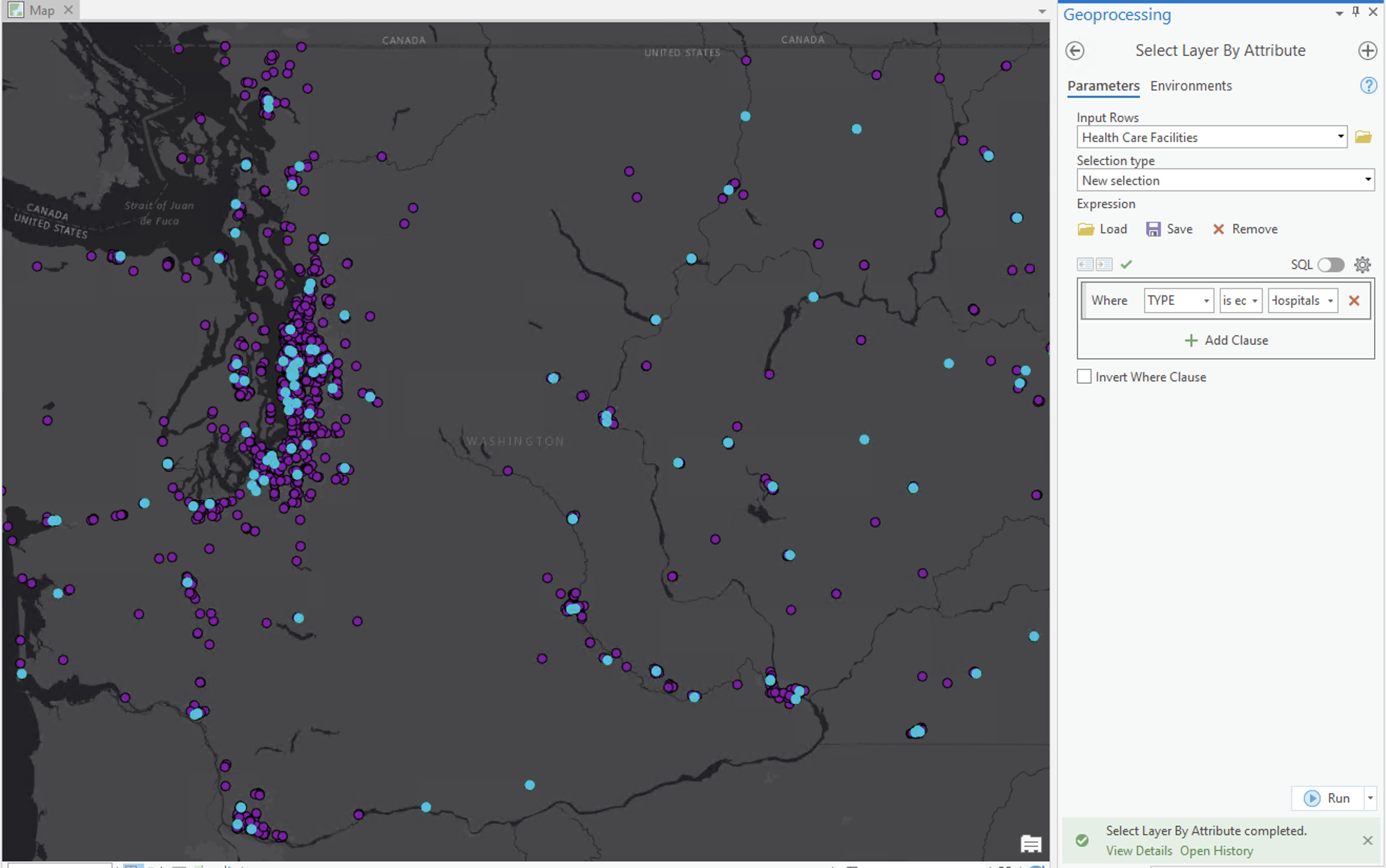The height and width of the screenshot is (868, 1386).
Task: Open expression settings gear icon
Action: pyautogui.click(x=1362, y=265)
